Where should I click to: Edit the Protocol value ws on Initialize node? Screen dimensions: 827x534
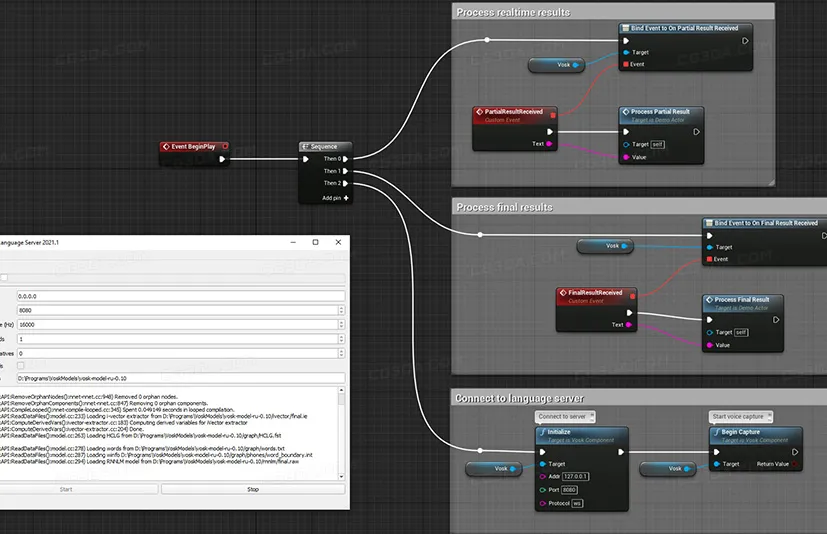click(577, 503)
